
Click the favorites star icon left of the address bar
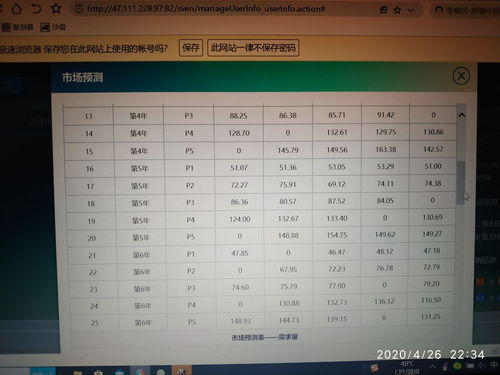(56, 8)
